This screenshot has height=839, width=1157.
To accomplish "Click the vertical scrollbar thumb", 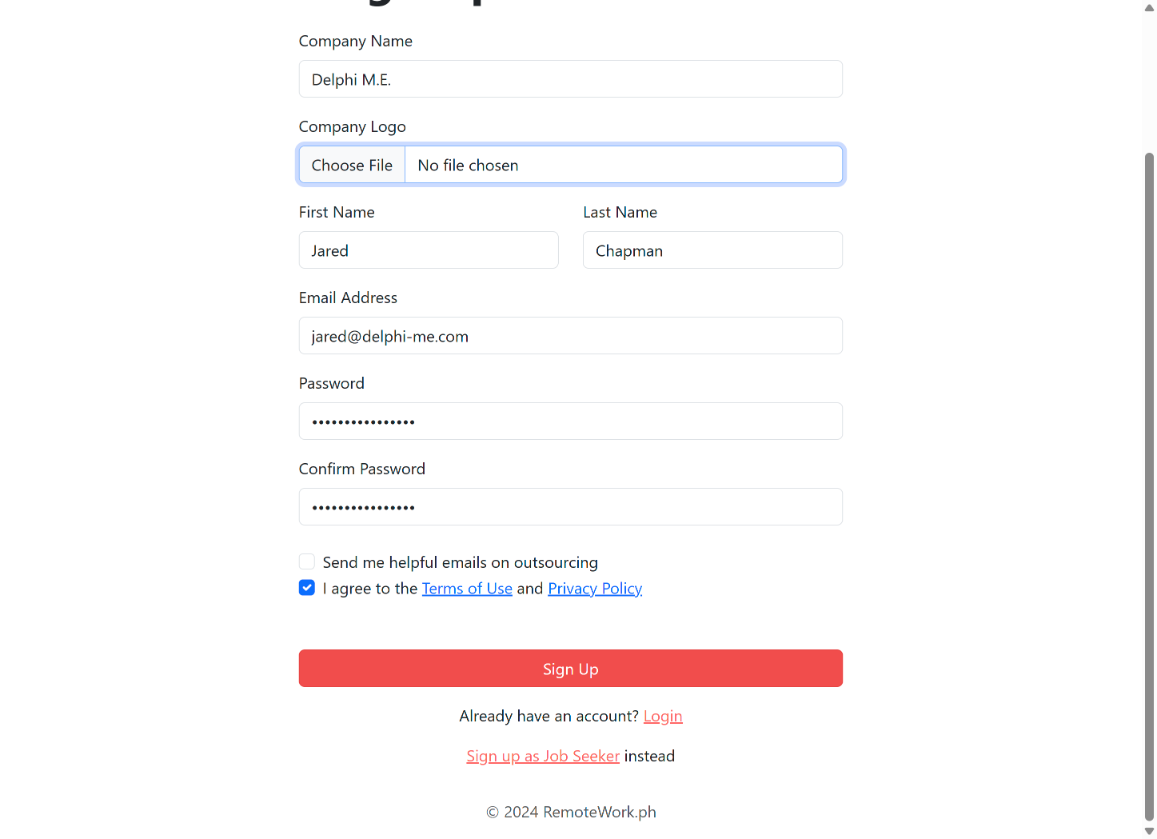I will [1149, 486].
